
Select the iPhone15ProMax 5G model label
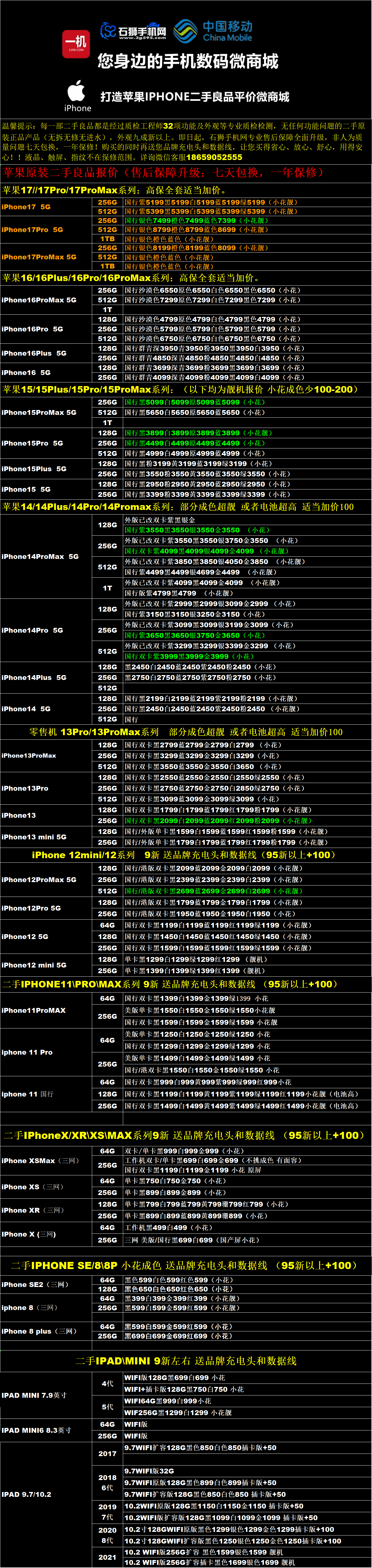(x=39, y=413)
